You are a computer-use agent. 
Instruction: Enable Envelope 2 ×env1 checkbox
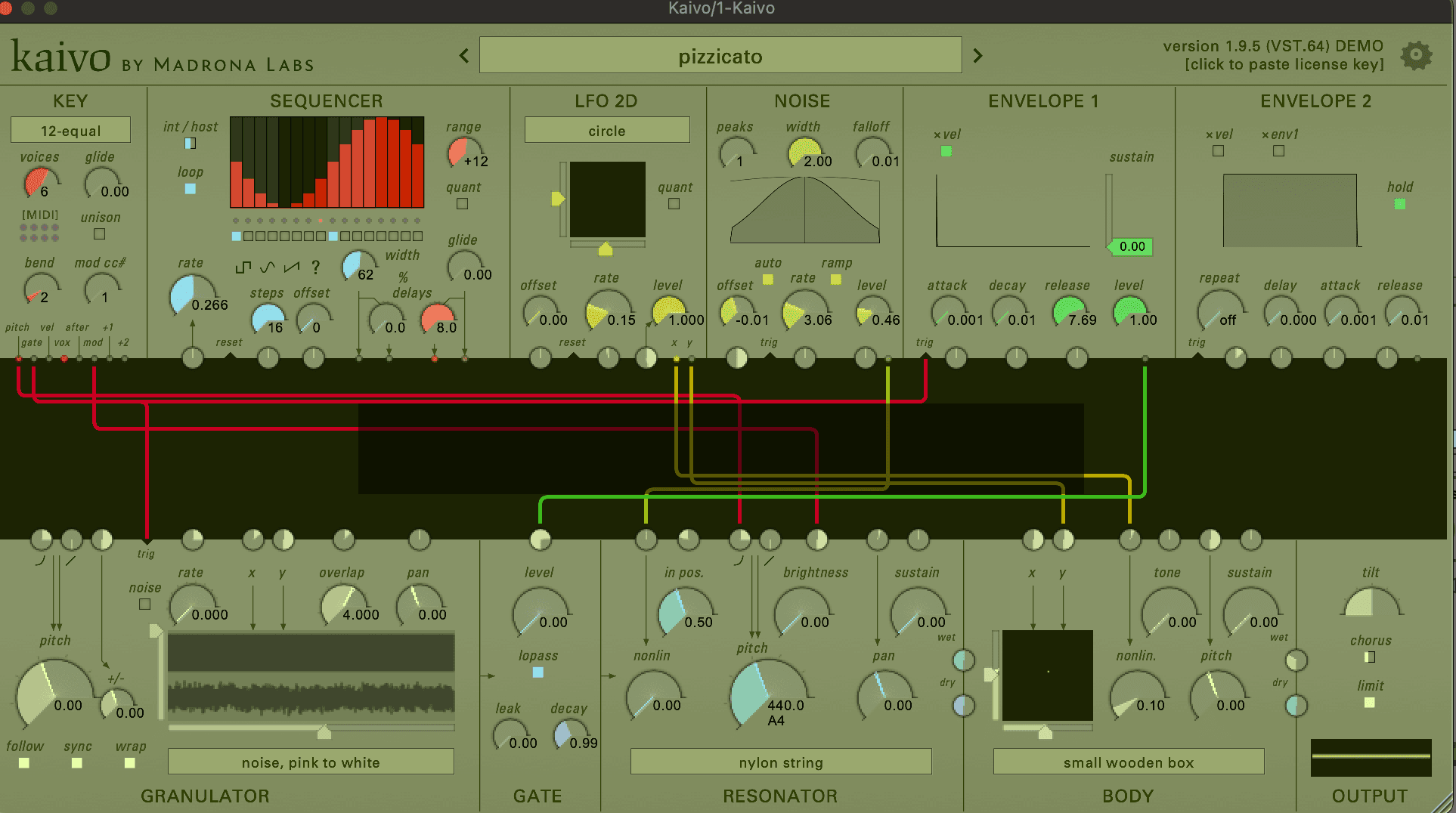tap(1279, 151)
